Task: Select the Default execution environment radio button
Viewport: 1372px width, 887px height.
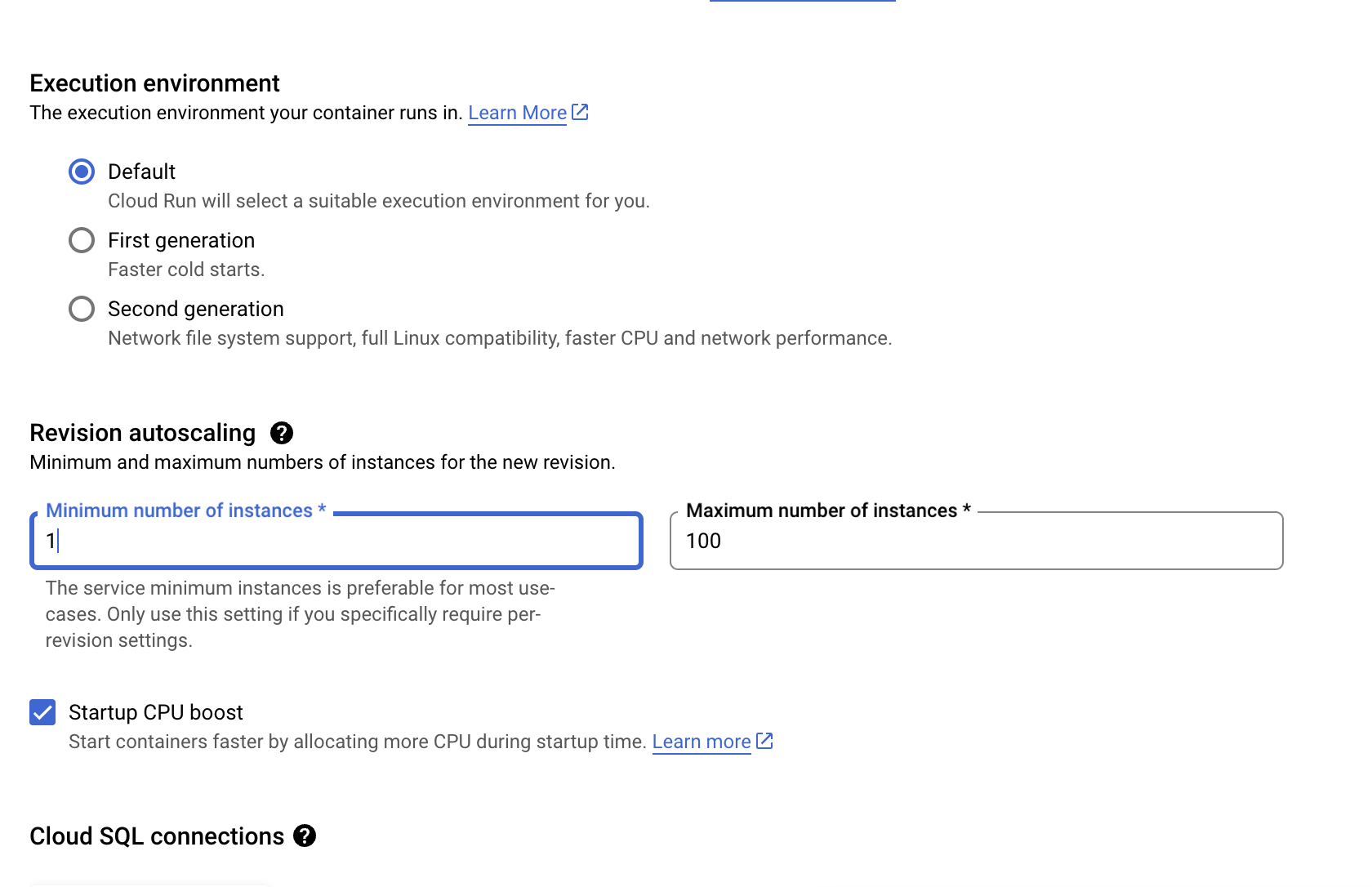Action: point(82,172)
